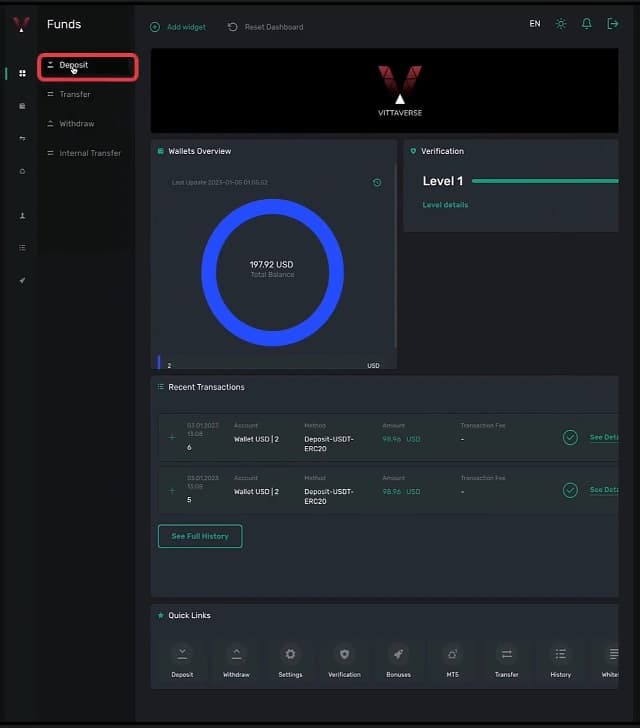This screenshot has width=640, height=728.
Task: Click See Full History button
Action: (200, 536)
